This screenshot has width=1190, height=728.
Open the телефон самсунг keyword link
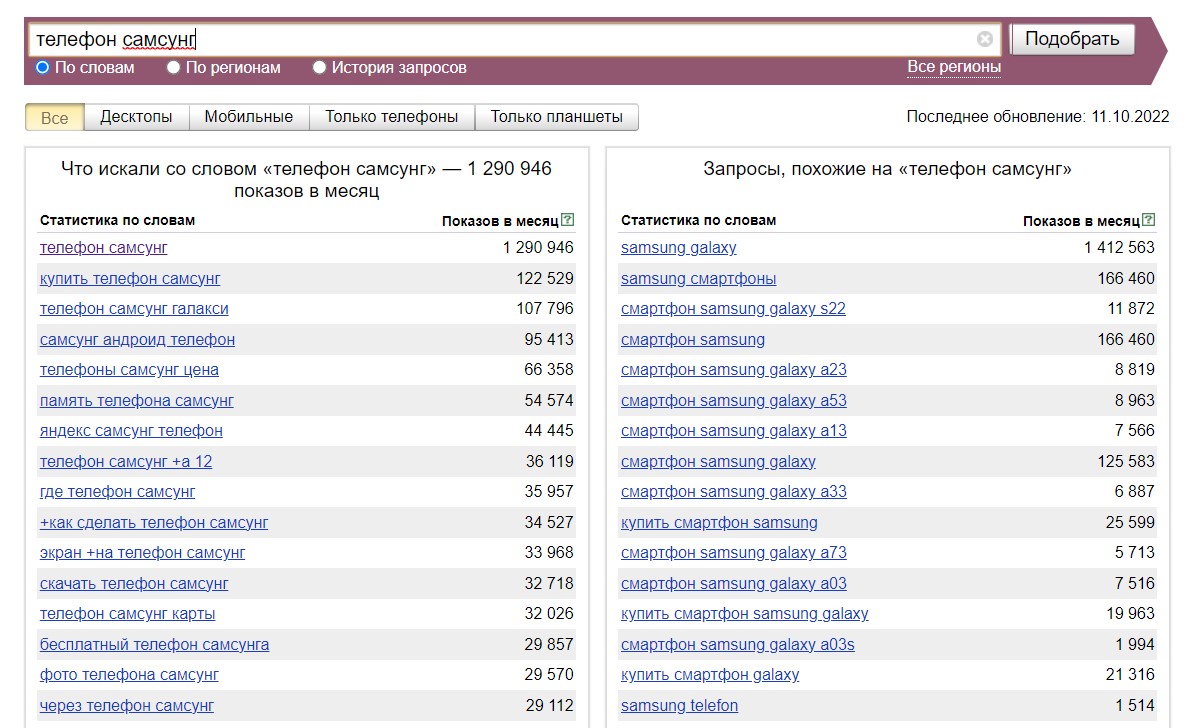pyautogui.click(x=103, y=247)
